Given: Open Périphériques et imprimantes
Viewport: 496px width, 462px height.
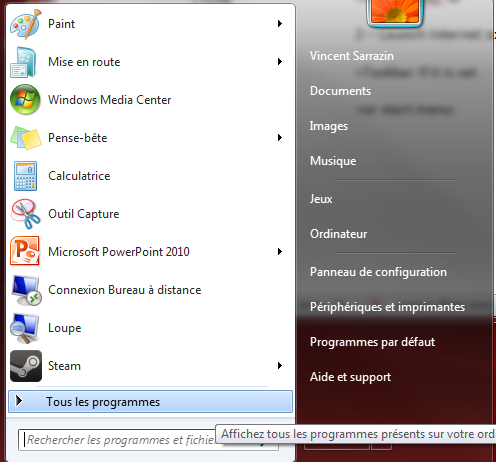Looking at the screenshot, I should pos(387,307).
